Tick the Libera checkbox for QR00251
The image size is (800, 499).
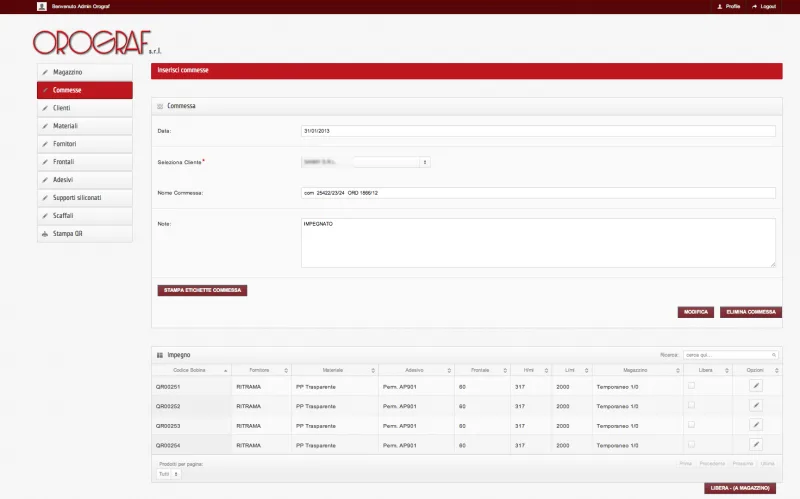691,386
